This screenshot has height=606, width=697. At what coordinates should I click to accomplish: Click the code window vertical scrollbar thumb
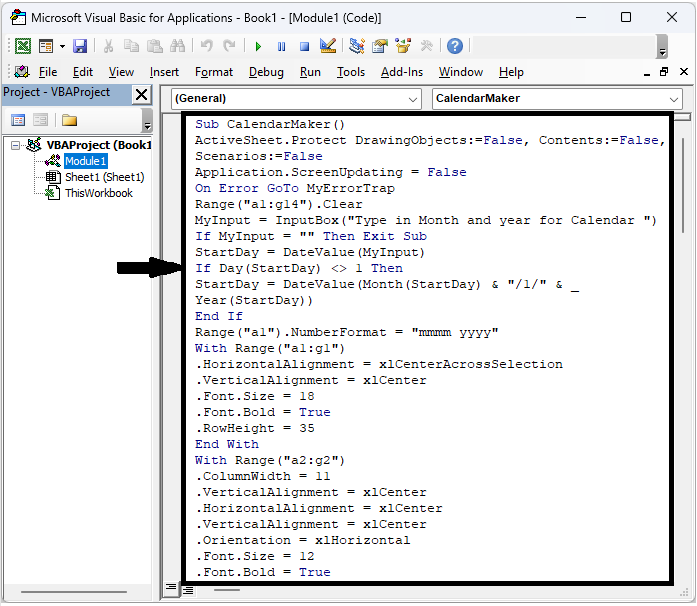pyautogui.click(x=683, y=185)
